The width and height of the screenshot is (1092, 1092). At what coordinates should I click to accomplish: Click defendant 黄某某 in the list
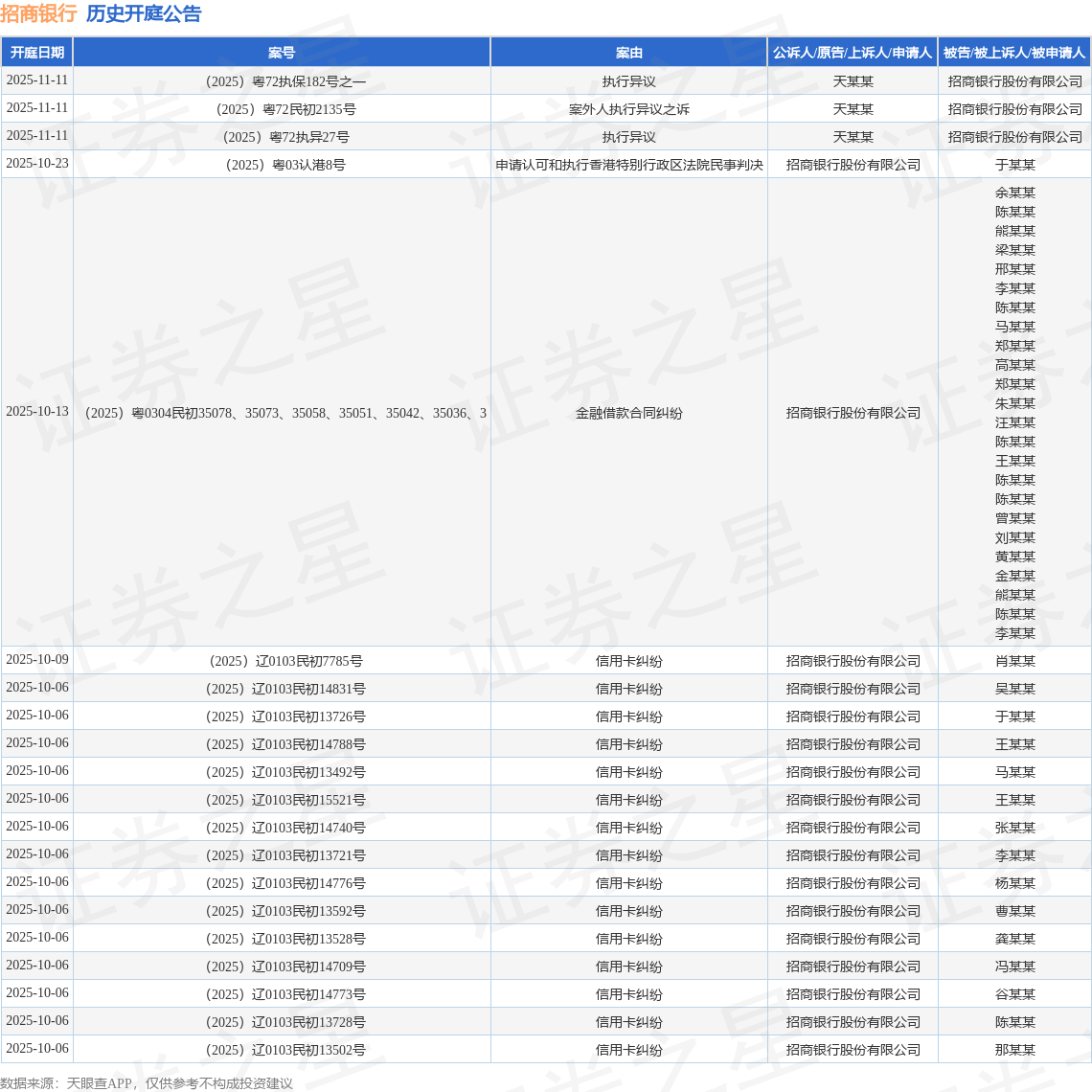point(1014,557)
